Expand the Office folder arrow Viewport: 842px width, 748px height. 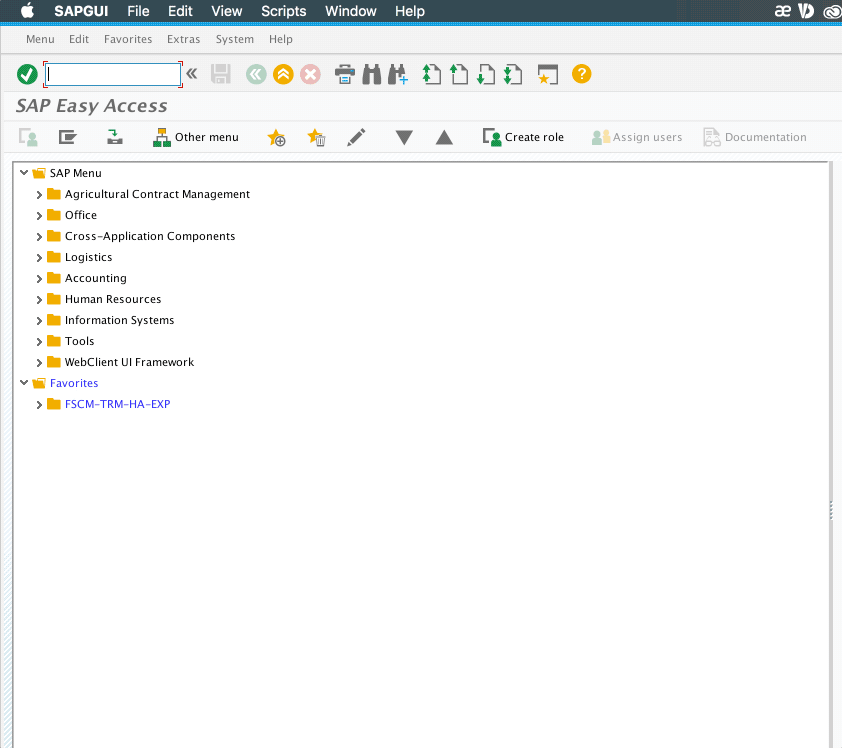click(x=39, y=215)
